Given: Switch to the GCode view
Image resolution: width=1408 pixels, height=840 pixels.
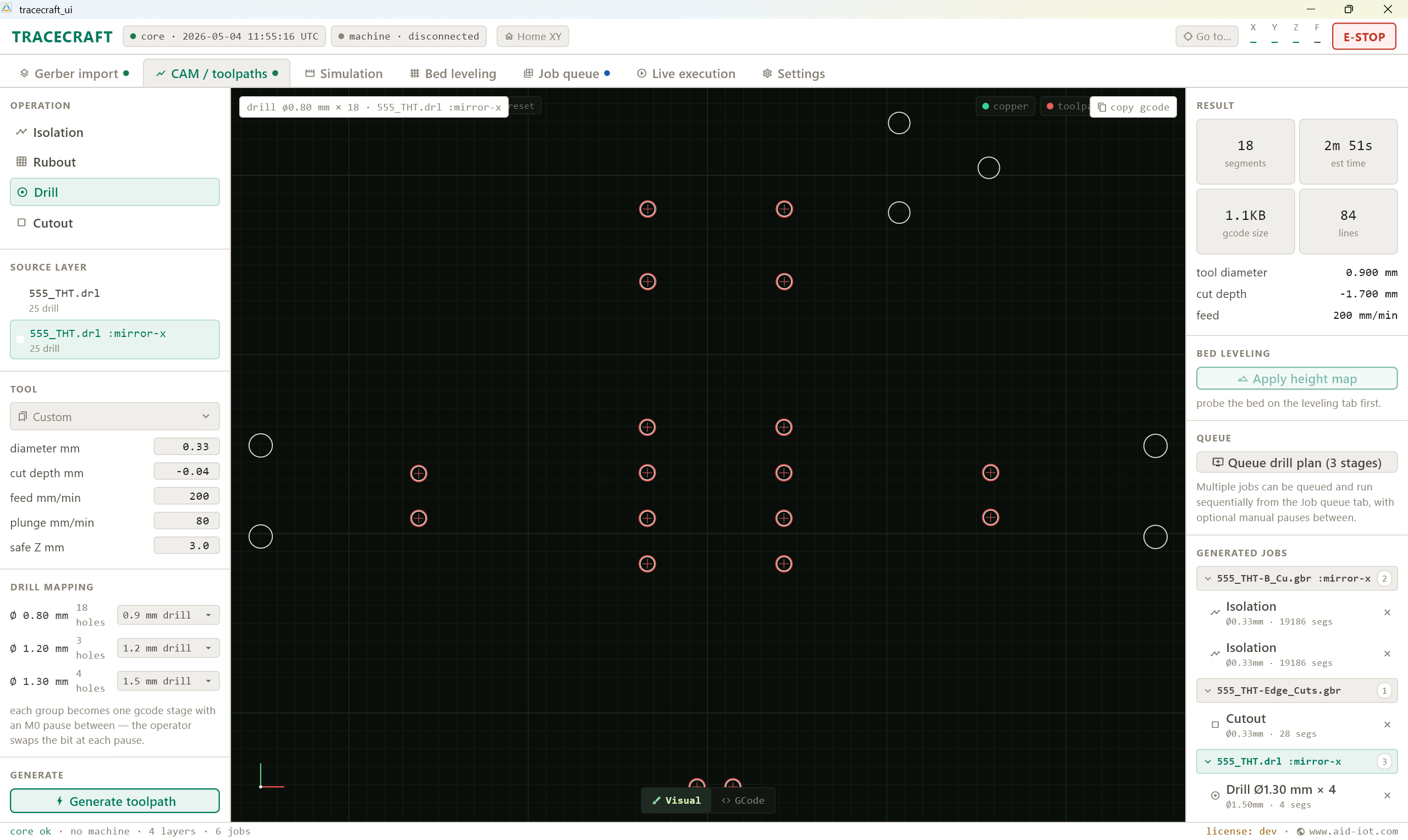Looking at the screenshot, I should tap(743, 800).
